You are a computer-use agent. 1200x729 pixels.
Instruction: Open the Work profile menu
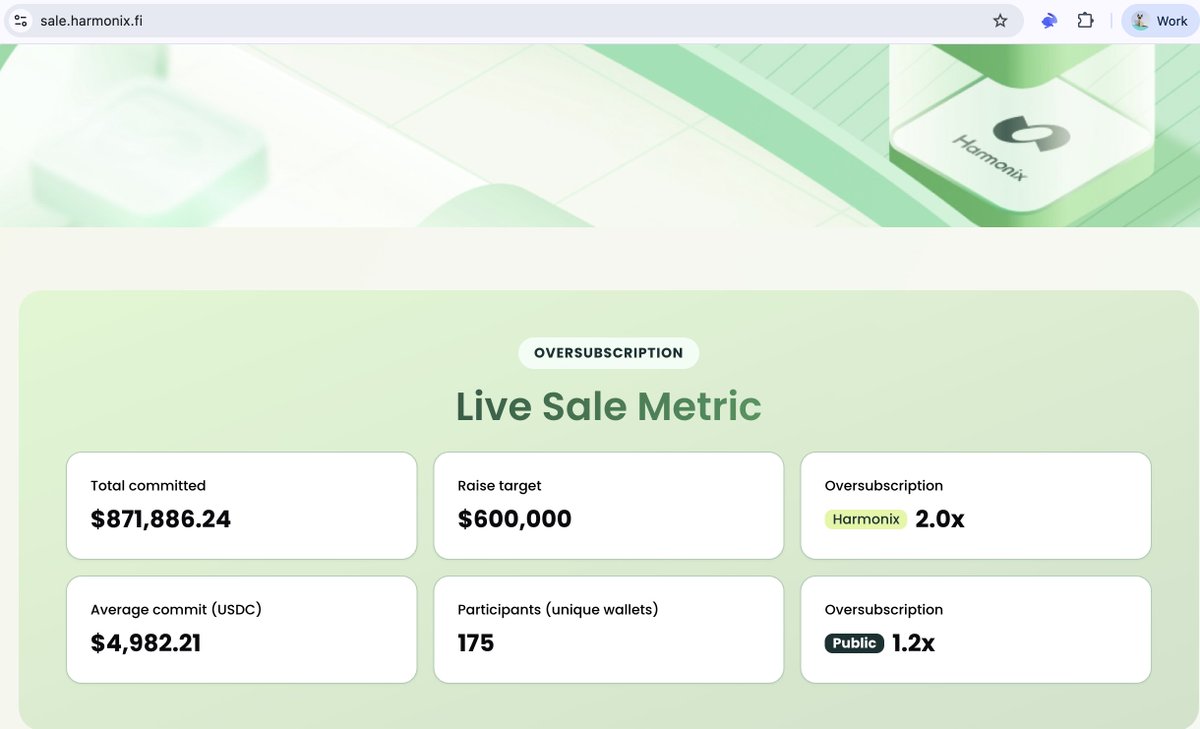coord(1159,20)
